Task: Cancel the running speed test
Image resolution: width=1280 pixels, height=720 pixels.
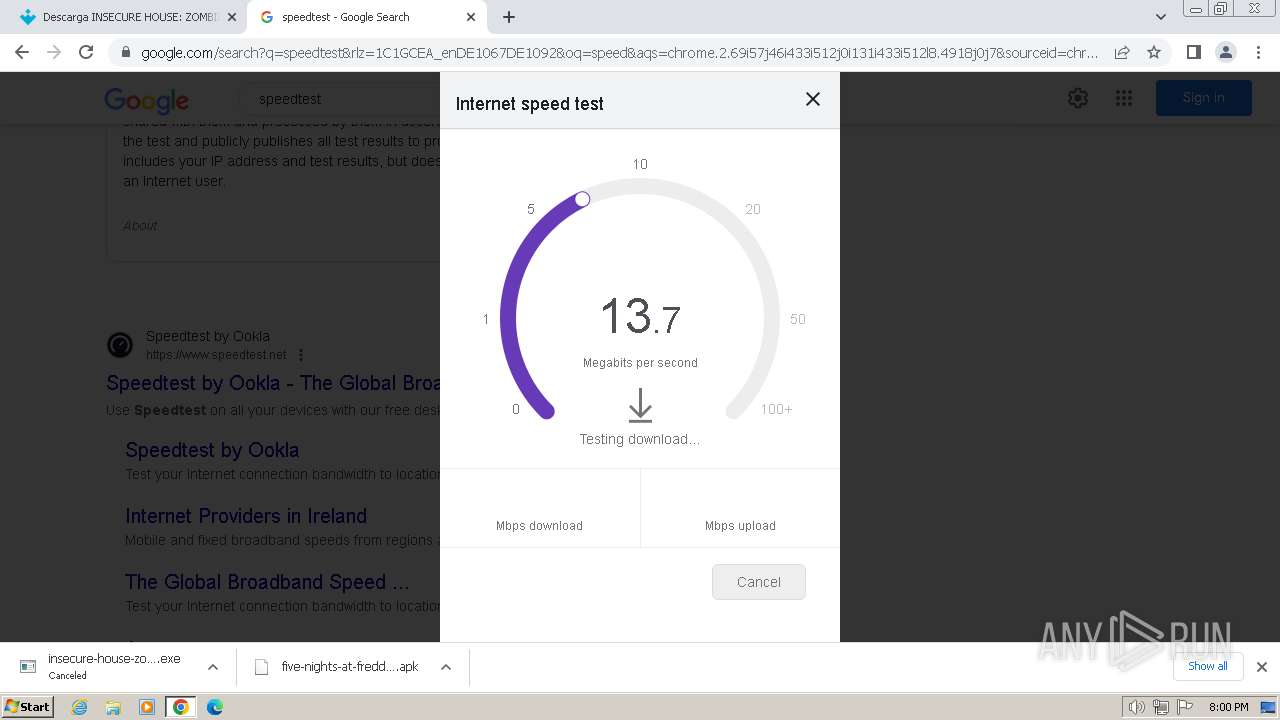Action: 759,582
